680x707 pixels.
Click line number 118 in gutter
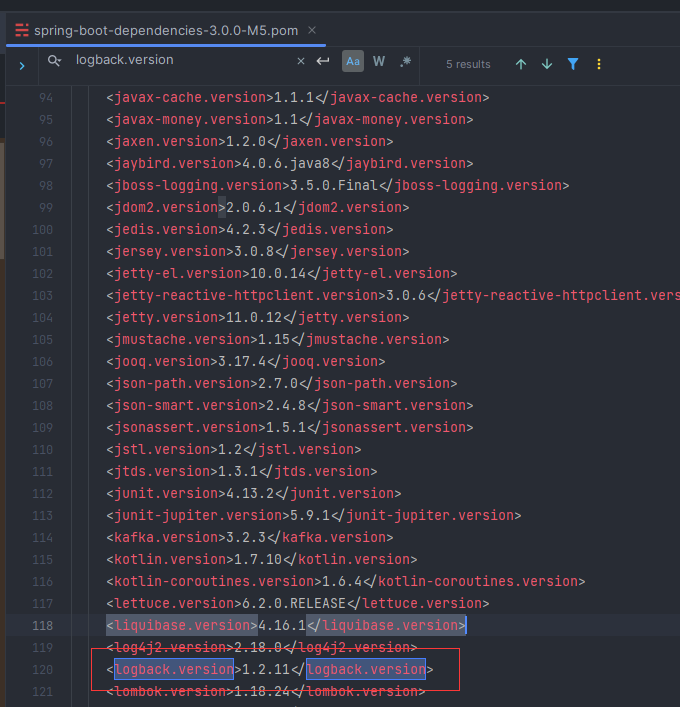pos(42,626)
